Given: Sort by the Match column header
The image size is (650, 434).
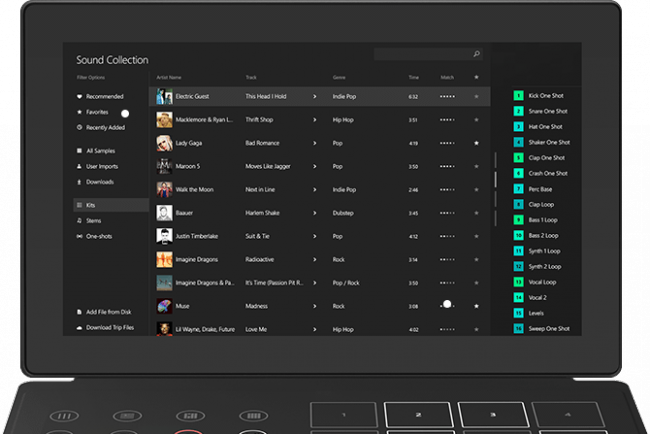Looking at the screenshot, I should pyautogui.click(x=447, y=78).
